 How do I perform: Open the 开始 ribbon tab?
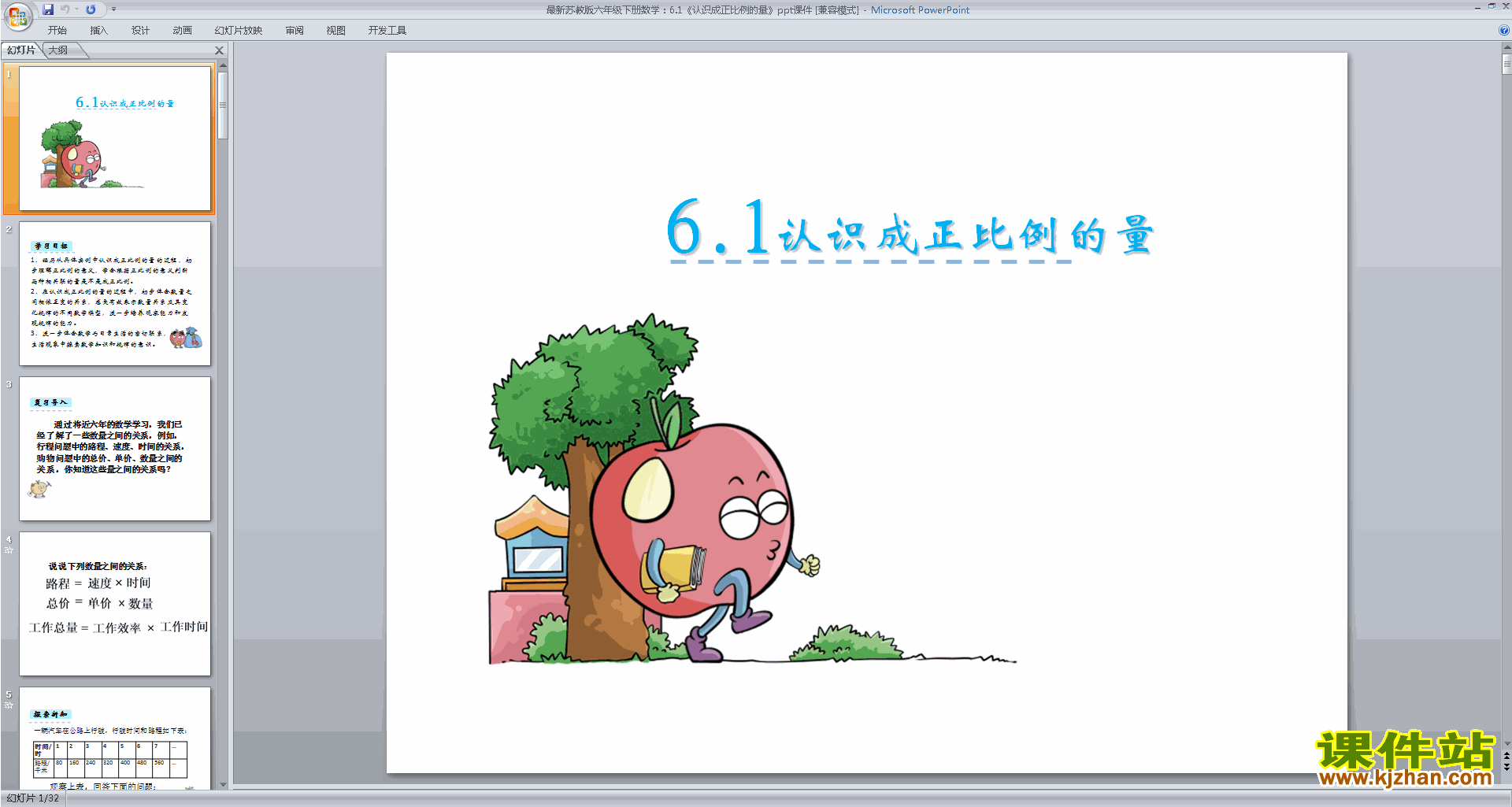[x=57, y=31]
